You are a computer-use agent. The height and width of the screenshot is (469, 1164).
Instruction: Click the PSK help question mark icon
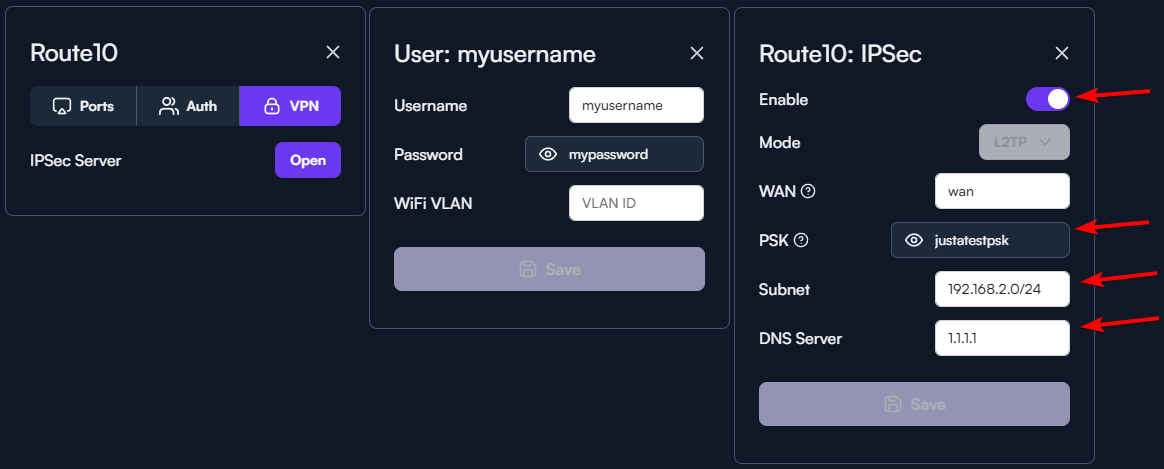[801, 240]
